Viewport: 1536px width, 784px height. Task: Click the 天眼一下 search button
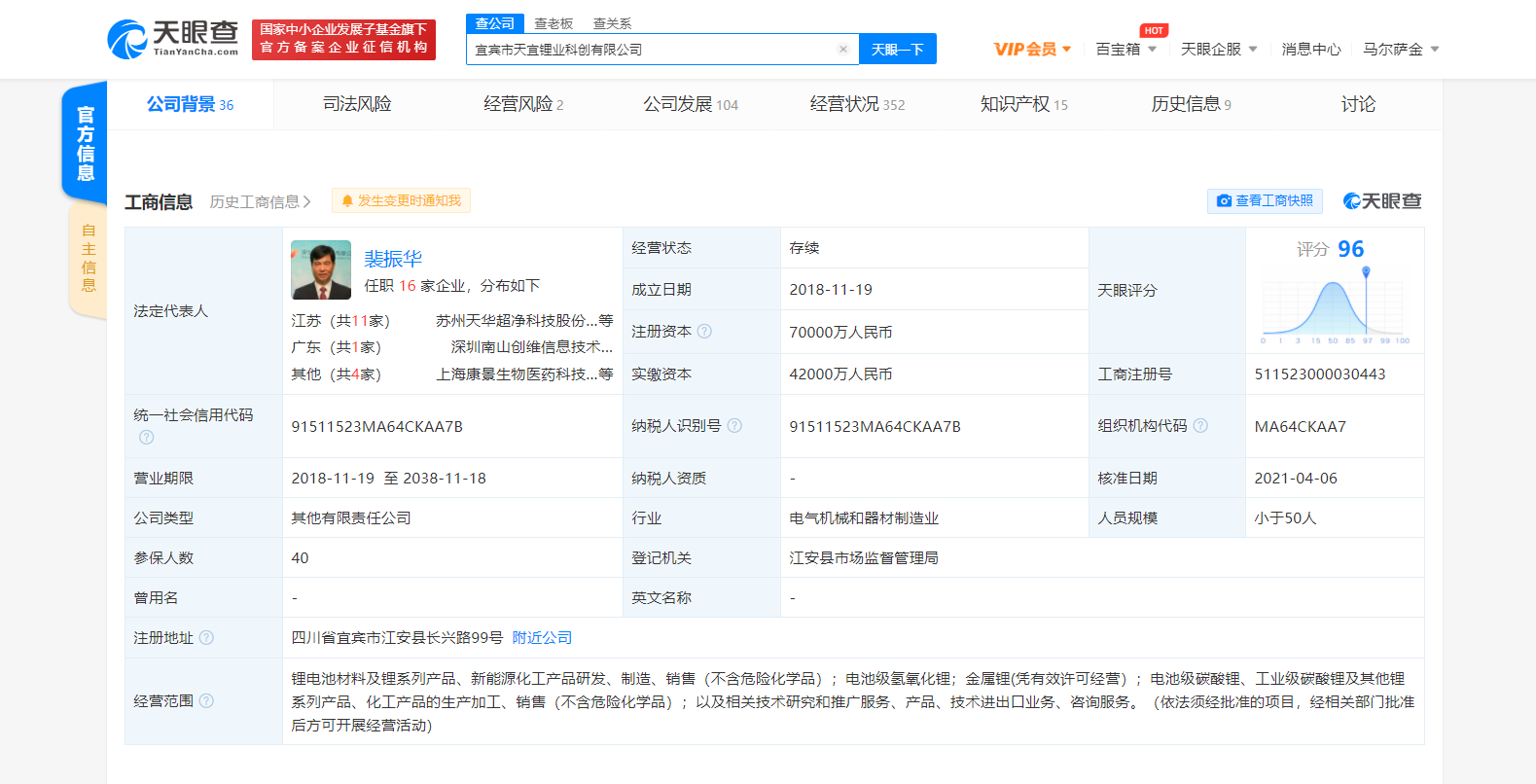click(897, 50)
